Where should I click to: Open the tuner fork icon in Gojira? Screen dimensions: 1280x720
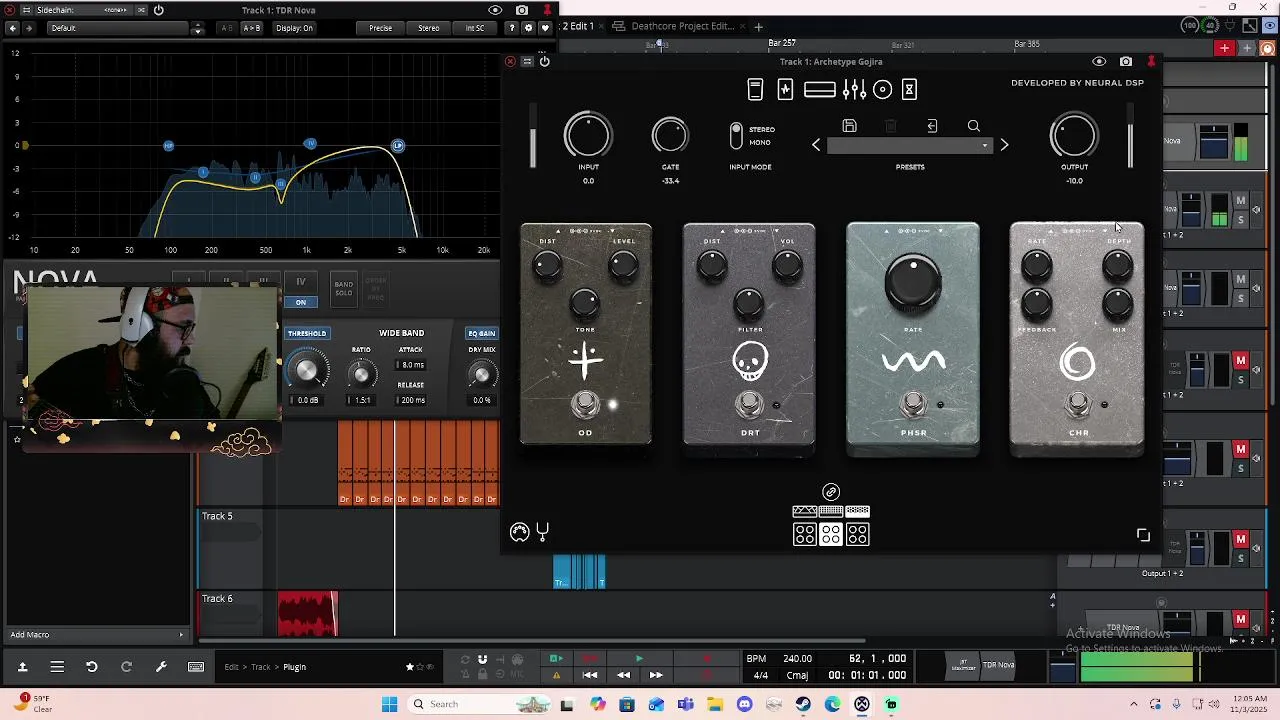[542, 532]
